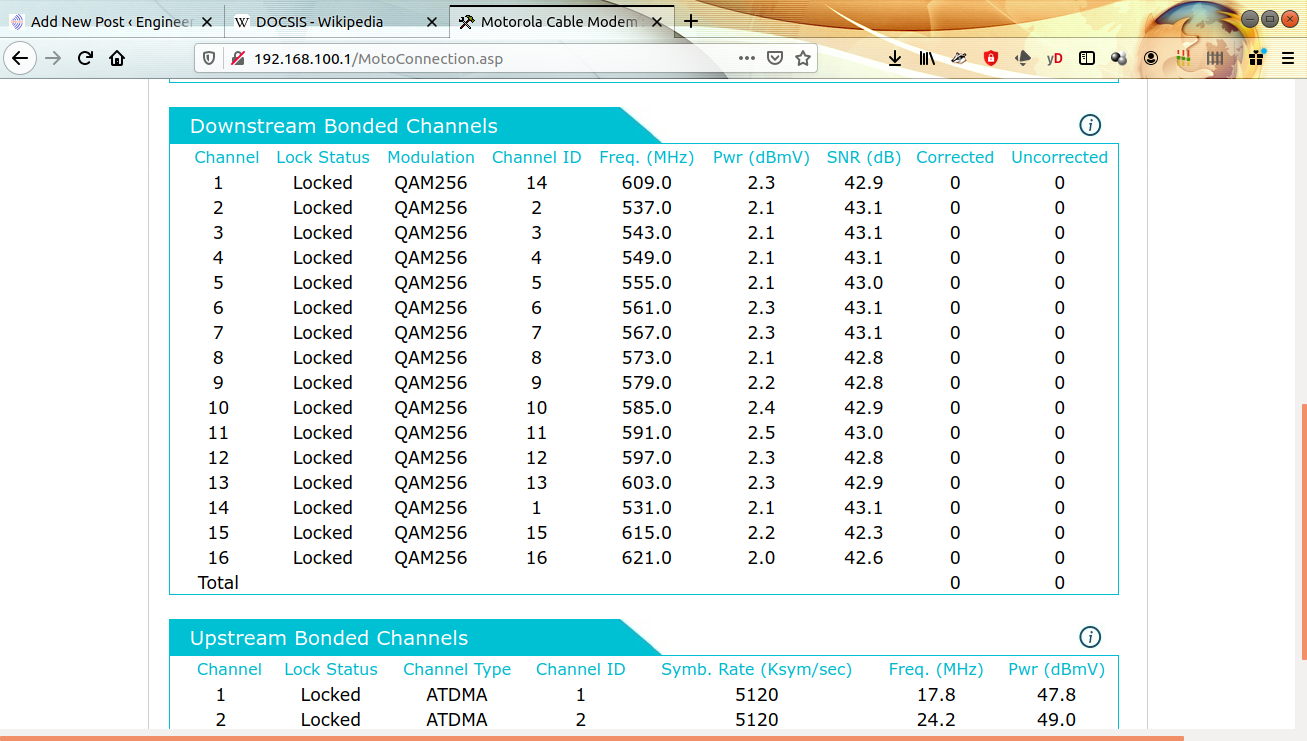Go back to the previous page

point(20,59)
